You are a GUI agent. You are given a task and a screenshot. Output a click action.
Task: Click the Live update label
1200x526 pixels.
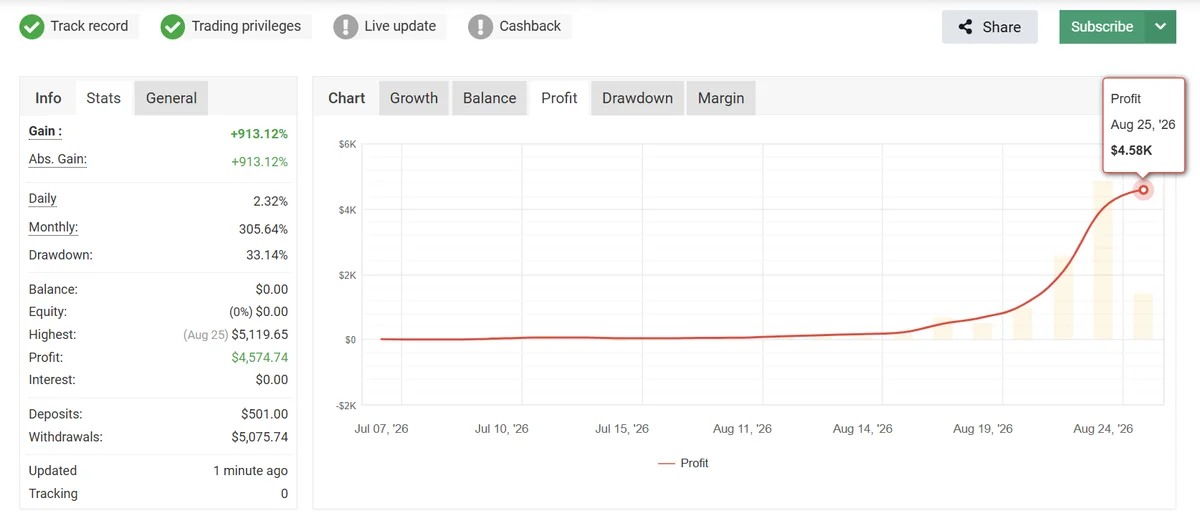400,27
